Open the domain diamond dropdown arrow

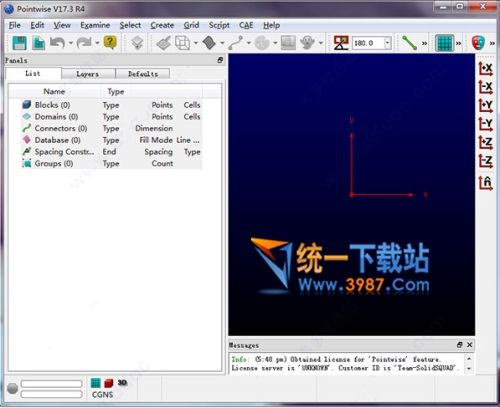click(222, 43)
